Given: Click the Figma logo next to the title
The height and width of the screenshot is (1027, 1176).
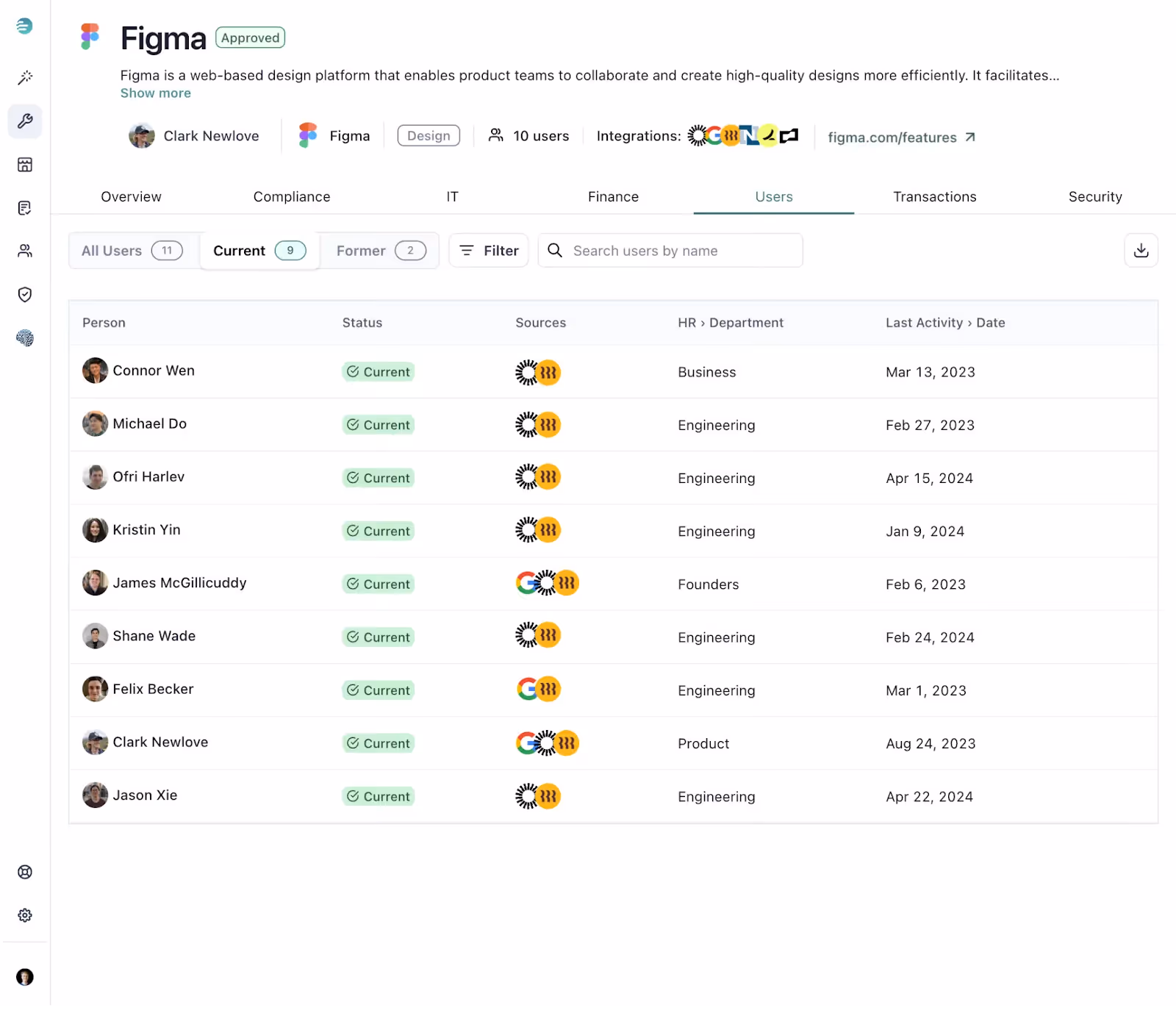Looking at the screenshot, I should pyautogui.click(x=90, y=36).
